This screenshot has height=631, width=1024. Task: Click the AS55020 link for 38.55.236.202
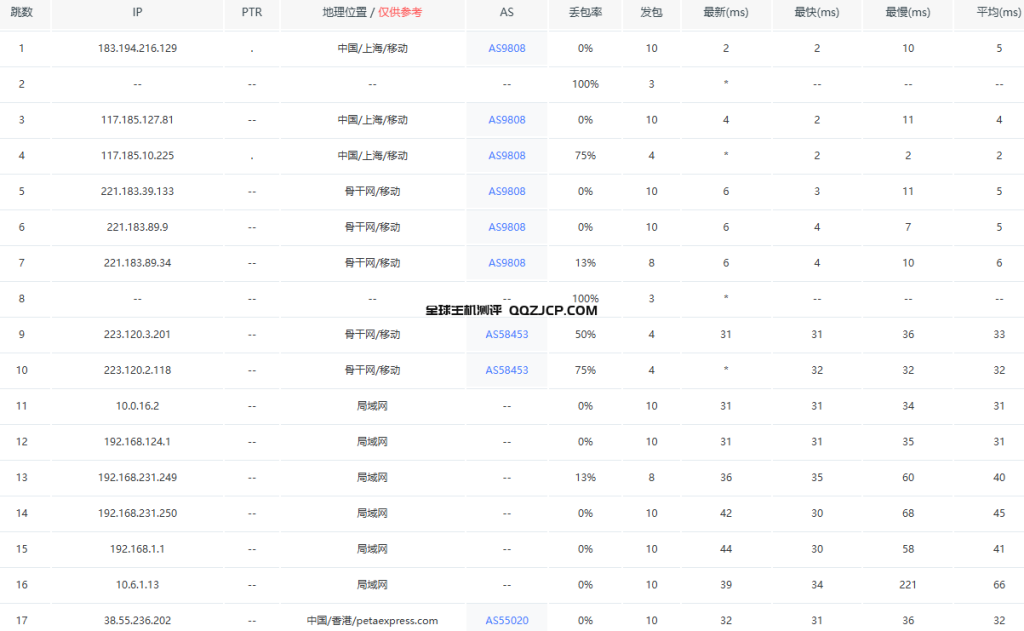[506, 620]
